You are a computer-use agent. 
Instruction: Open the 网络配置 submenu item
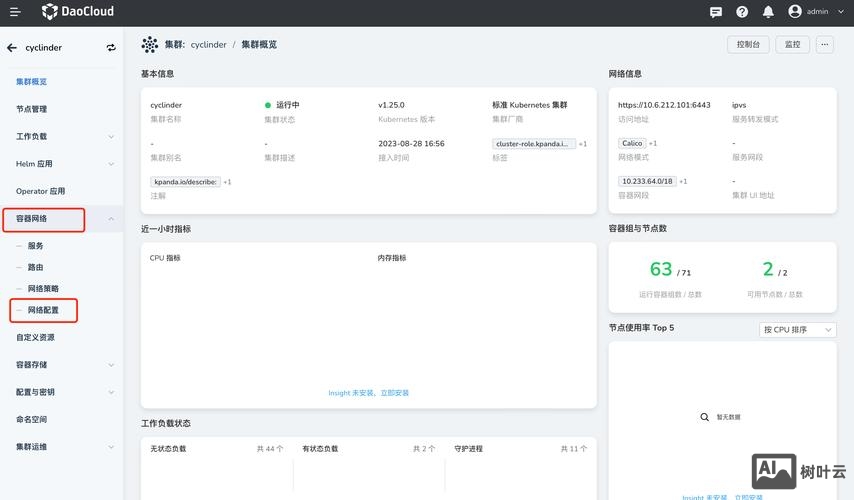pos(44,310)
